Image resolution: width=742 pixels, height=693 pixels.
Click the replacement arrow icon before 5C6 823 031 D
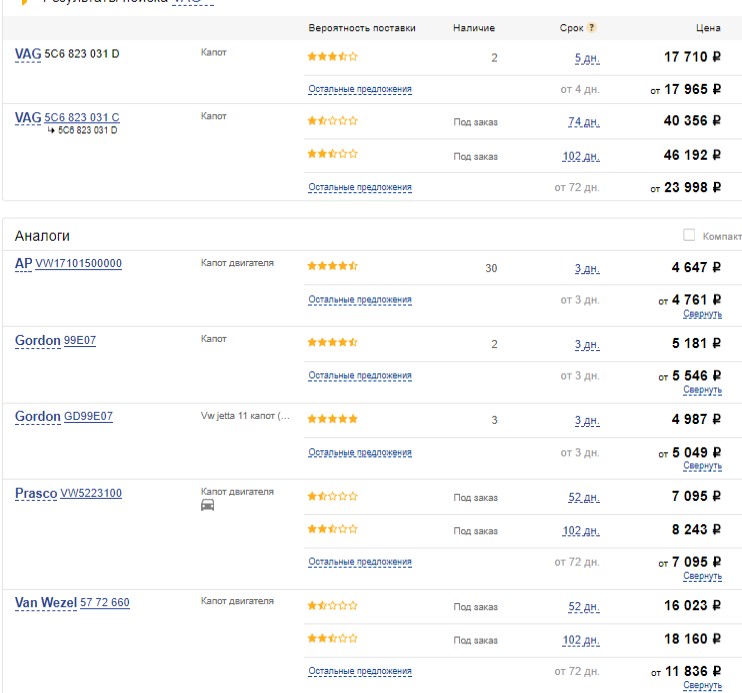[51, 130]
